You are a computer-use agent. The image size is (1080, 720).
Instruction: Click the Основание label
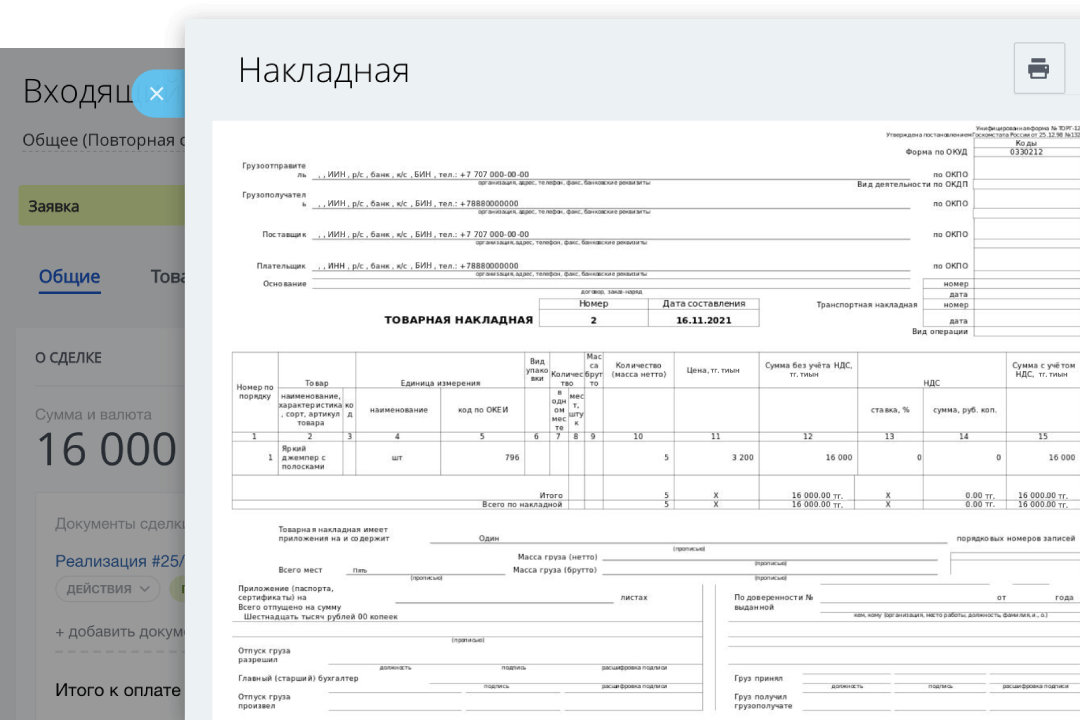click(x=284, y=284)
